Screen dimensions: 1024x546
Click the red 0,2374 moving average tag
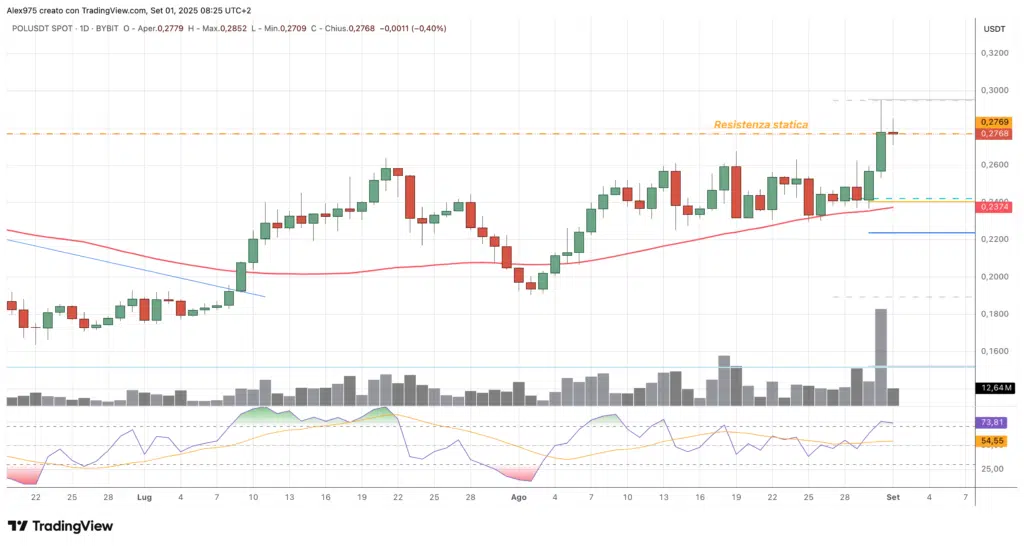(x=995, y=206)
